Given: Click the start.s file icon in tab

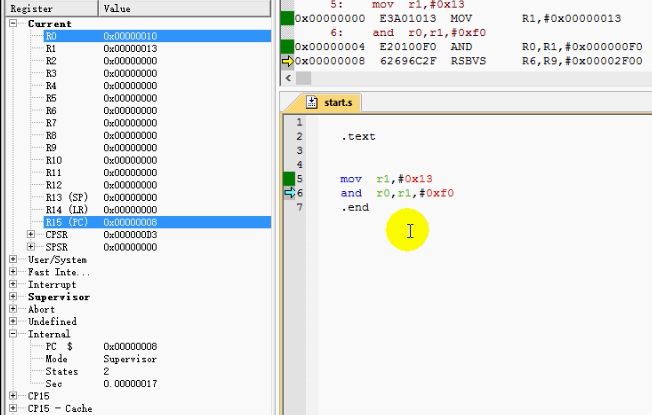Looking at the screenshot, I should [310, 102].
